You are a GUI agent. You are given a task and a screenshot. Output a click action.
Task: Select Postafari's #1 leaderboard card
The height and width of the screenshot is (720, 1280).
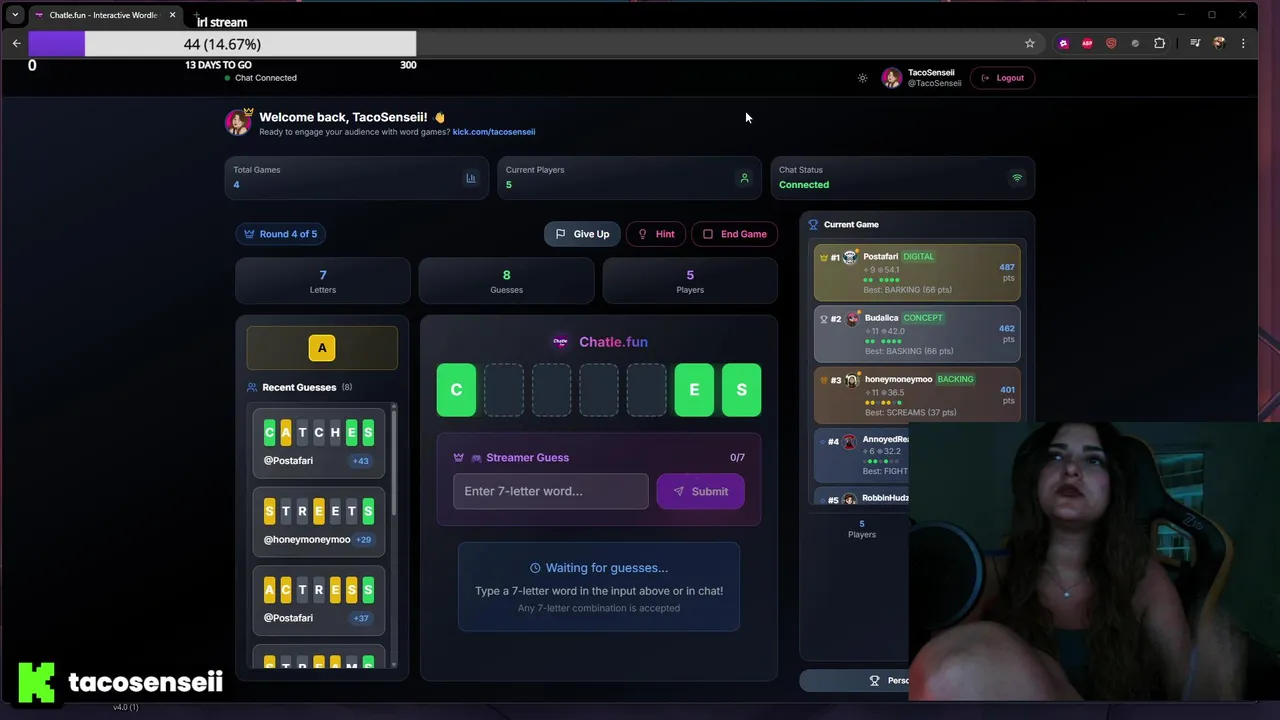(917, 273)
